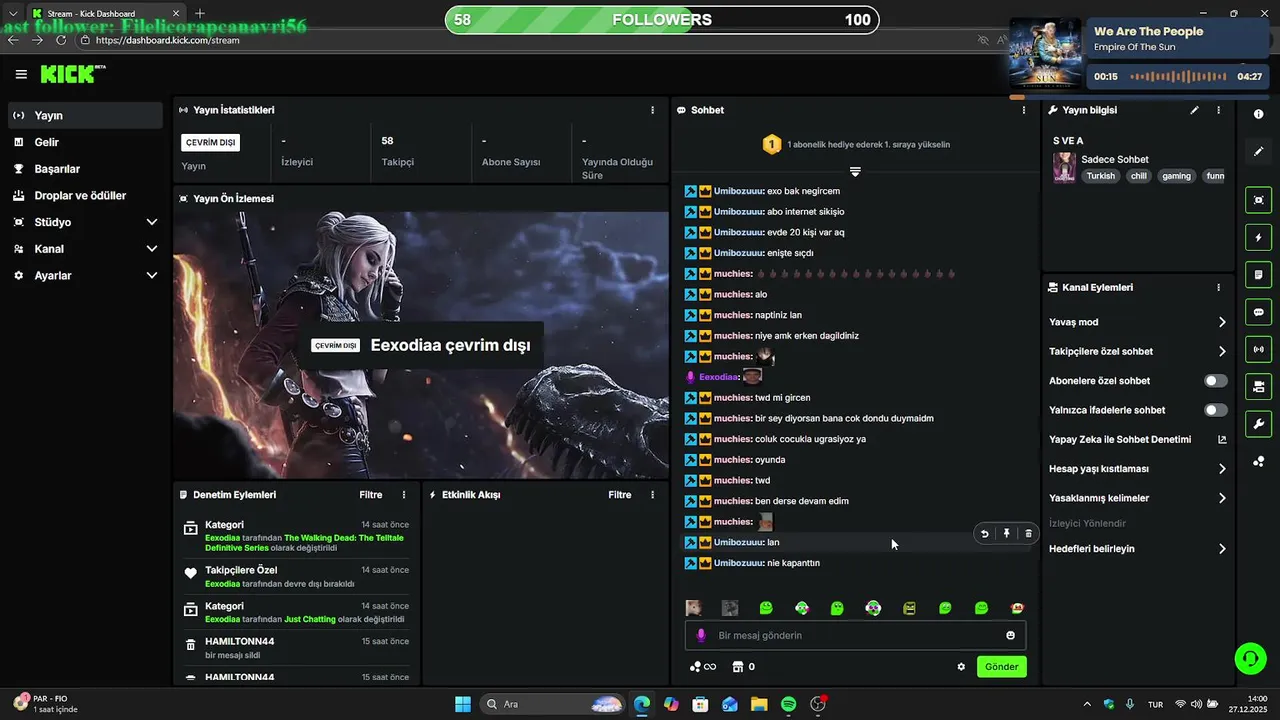This screenshot has width=1280, height=720.
Task: Open Kanal Eylemleri three-dot options
Action: (1218, 287)
